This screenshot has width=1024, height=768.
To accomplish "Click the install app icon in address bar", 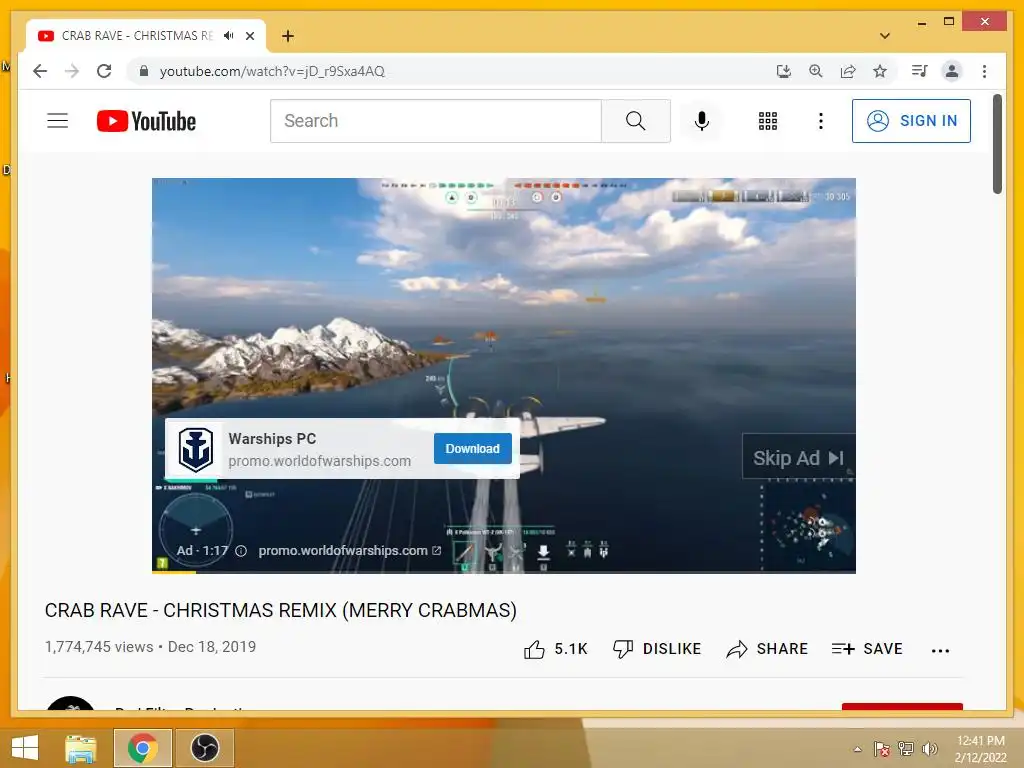I will pyautogui.click(x=784, y=71).
